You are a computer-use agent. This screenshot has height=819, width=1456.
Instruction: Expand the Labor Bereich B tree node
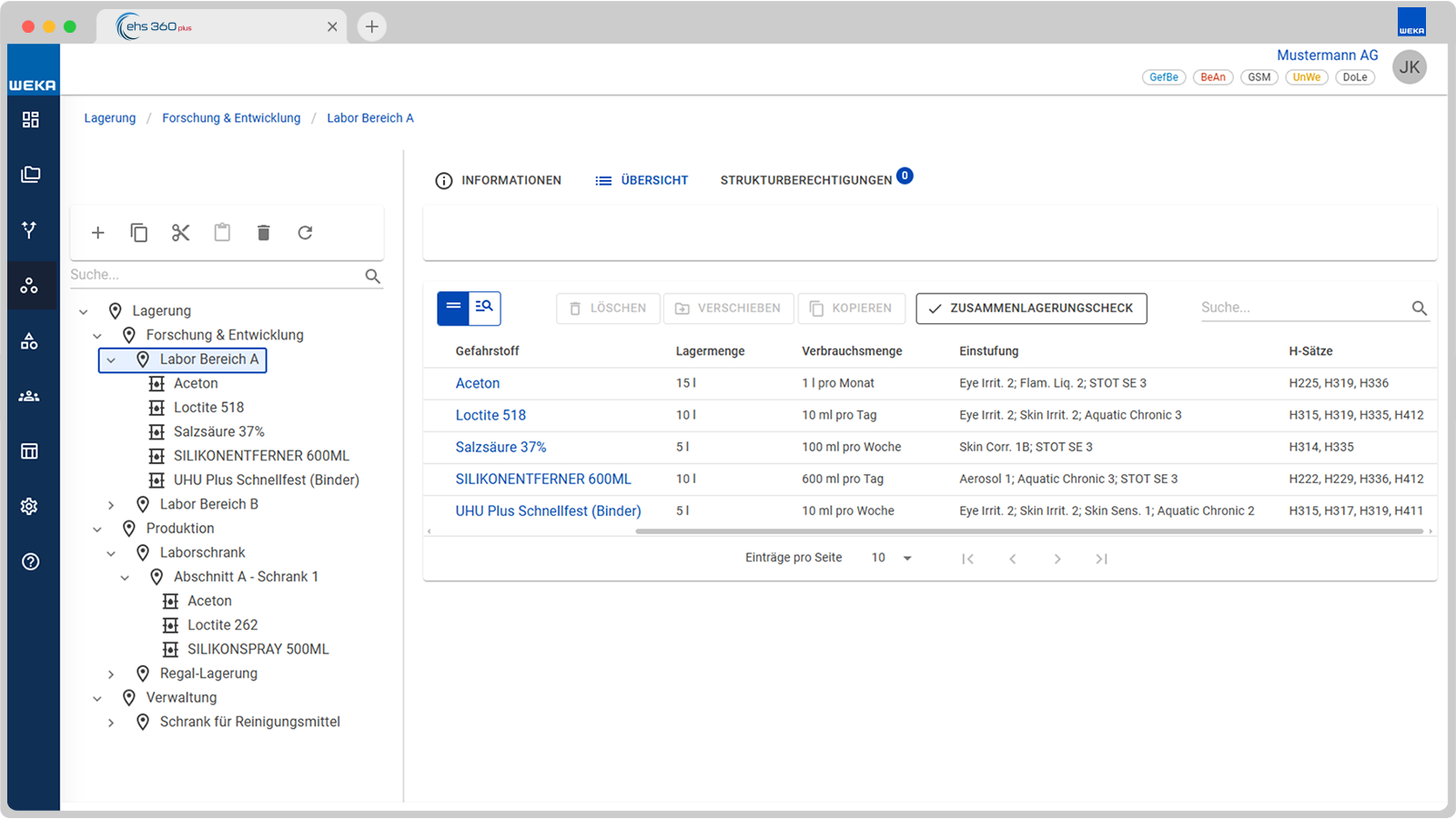pos(111,505)
